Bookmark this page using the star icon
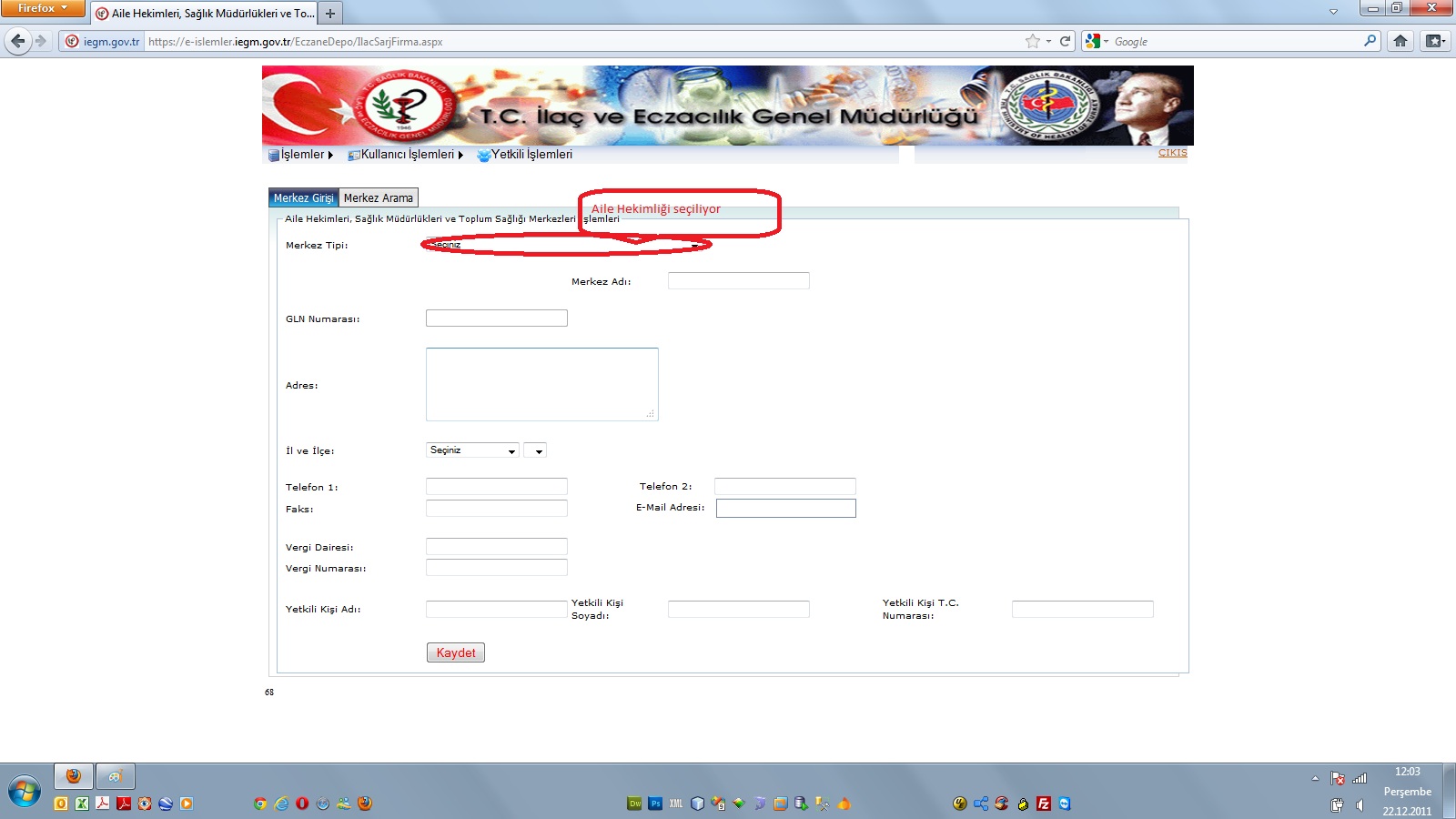Image resolution: width=1456 pixels, height=819 pixels. point(1032,41)
